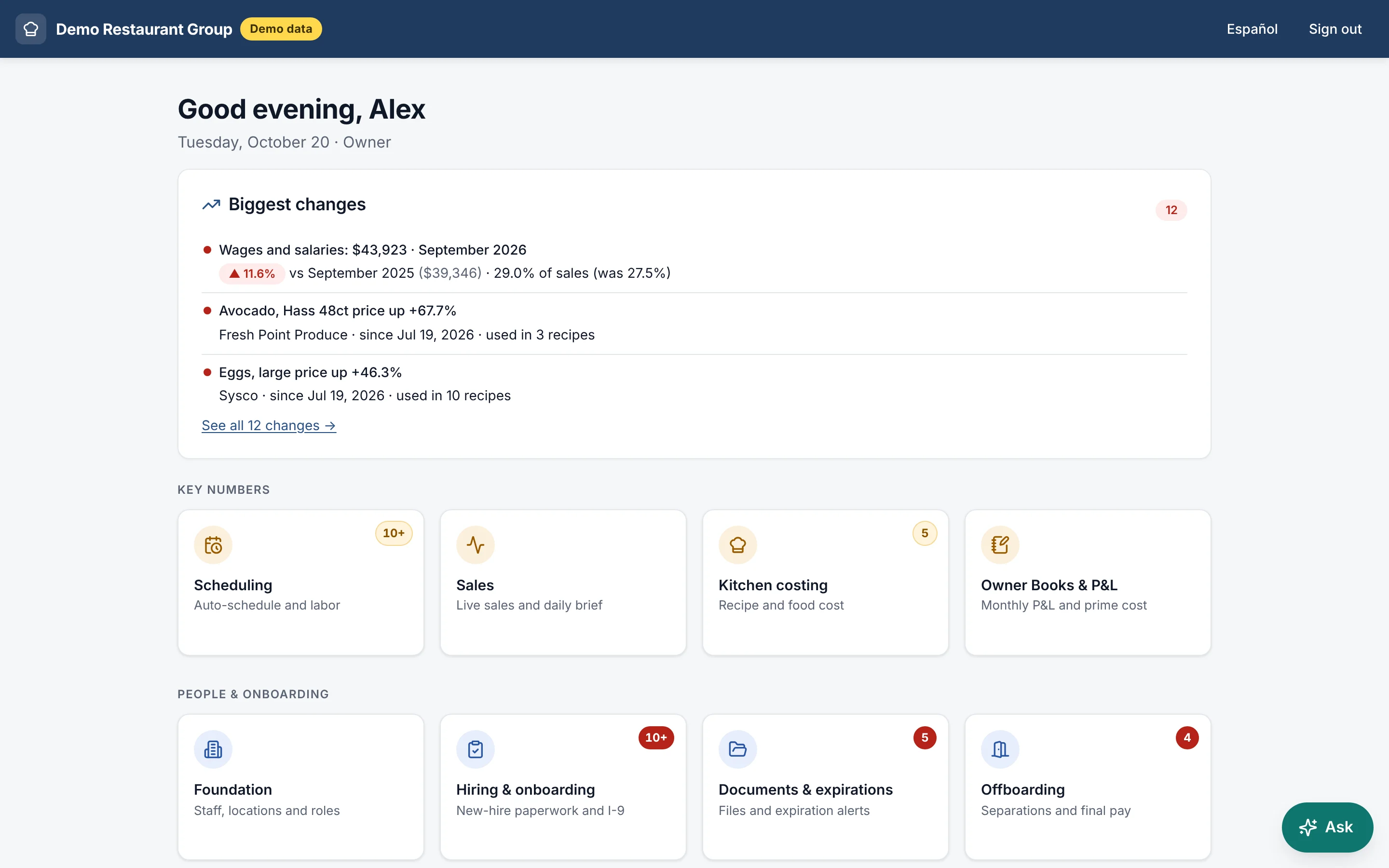The image size is (1389, 868).
Task: Sign out of the account
Action: [1335, 29]
